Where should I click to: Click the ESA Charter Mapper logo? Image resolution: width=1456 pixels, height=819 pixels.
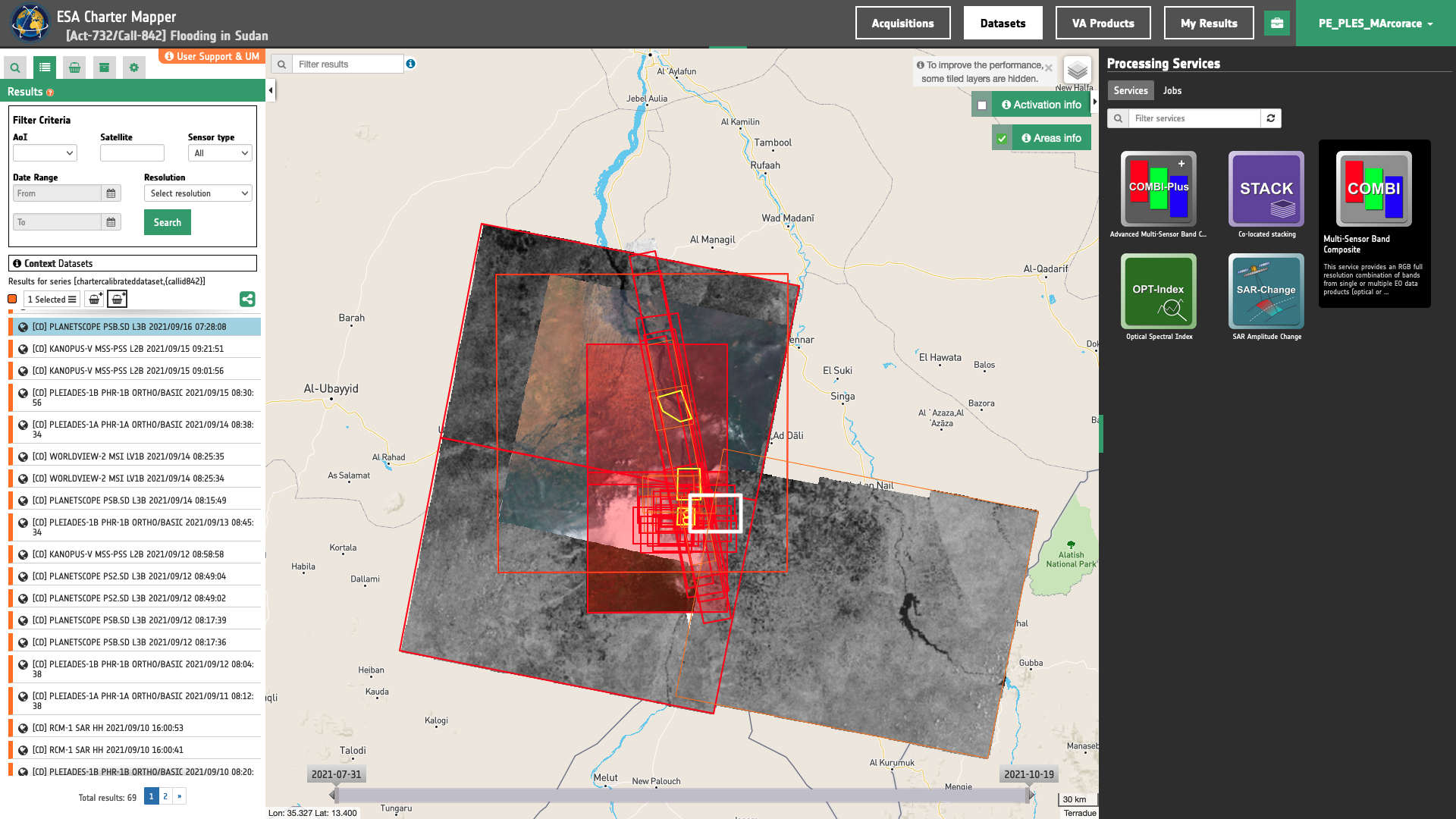coord(30,23)
